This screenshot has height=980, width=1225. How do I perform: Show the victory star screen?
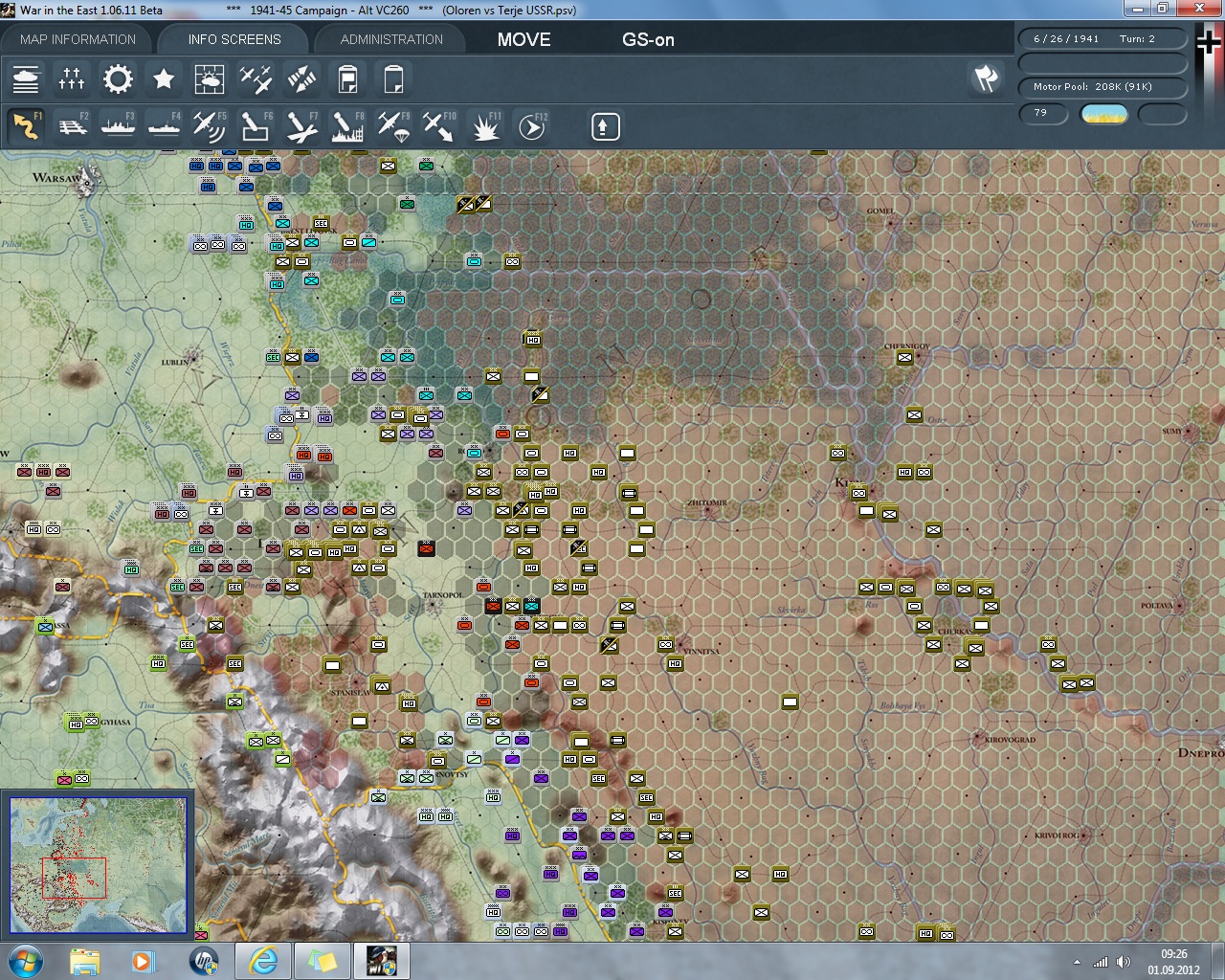coord(164,78)
